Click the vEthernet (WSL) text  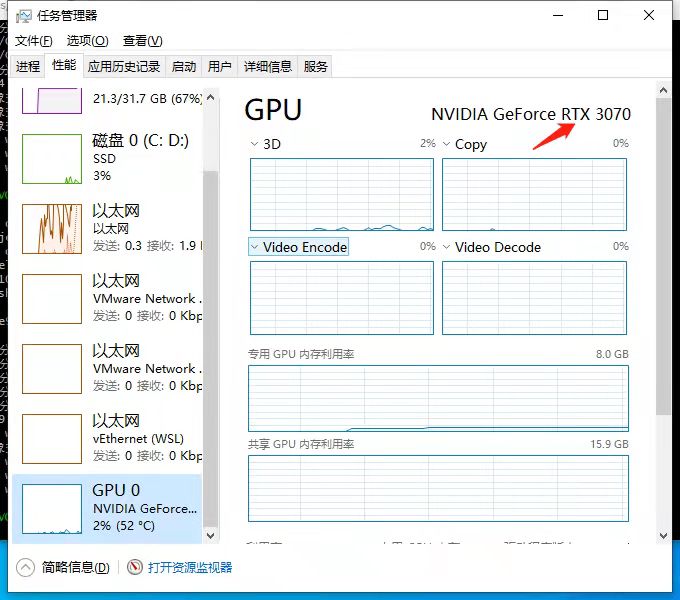tap(138, 439)
